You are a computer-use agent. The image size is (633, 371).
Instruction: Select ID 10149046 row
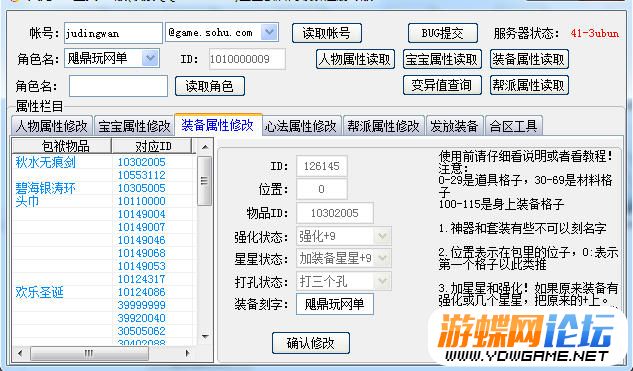point(141,240)
